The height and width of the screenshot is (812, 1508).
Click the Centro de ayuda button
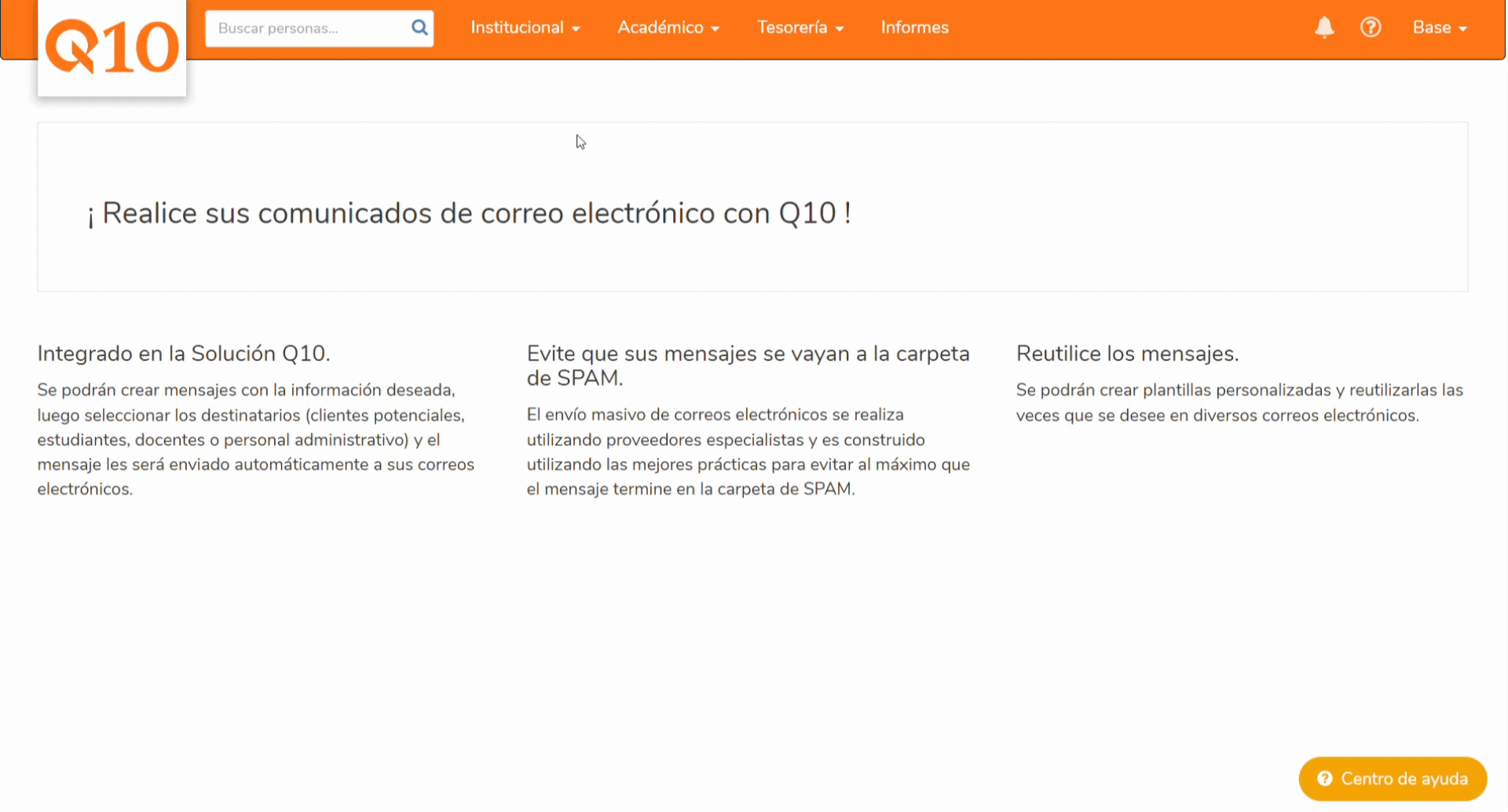tap(1393, 778)
